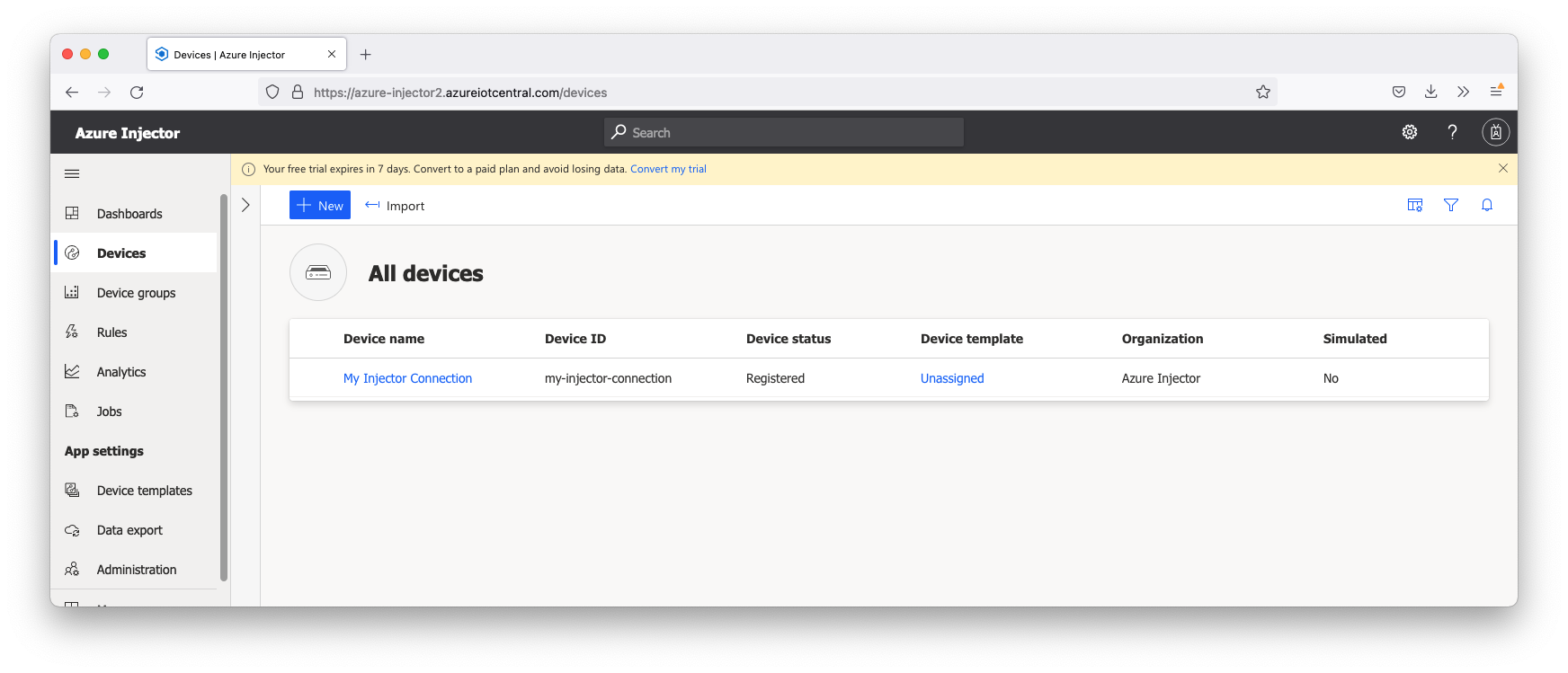Screen dimensions: 1568x673
Task: Reload the page in the browser
Action: (137, 92)
